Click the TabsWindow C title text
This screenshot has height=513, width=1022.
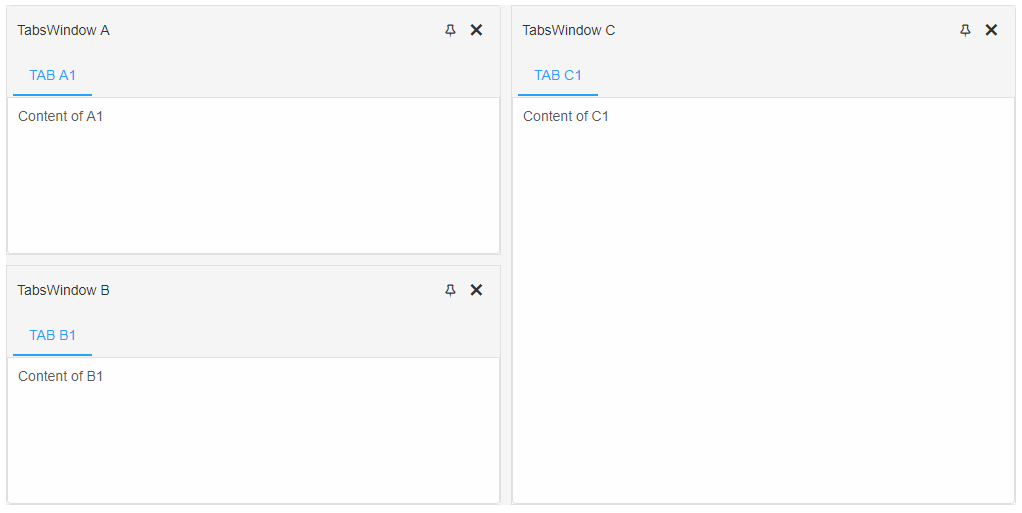(x=568, y=31)
